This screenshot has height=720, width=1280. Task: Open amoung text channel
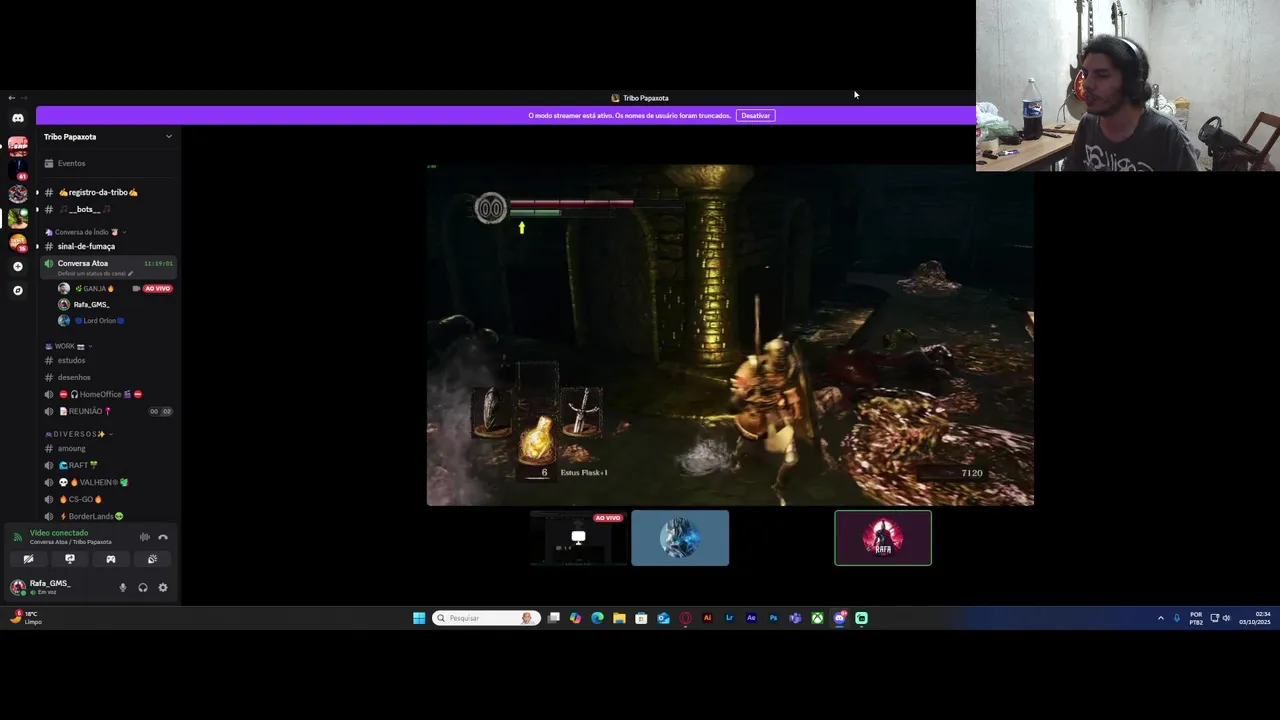[x=71, y=448]
